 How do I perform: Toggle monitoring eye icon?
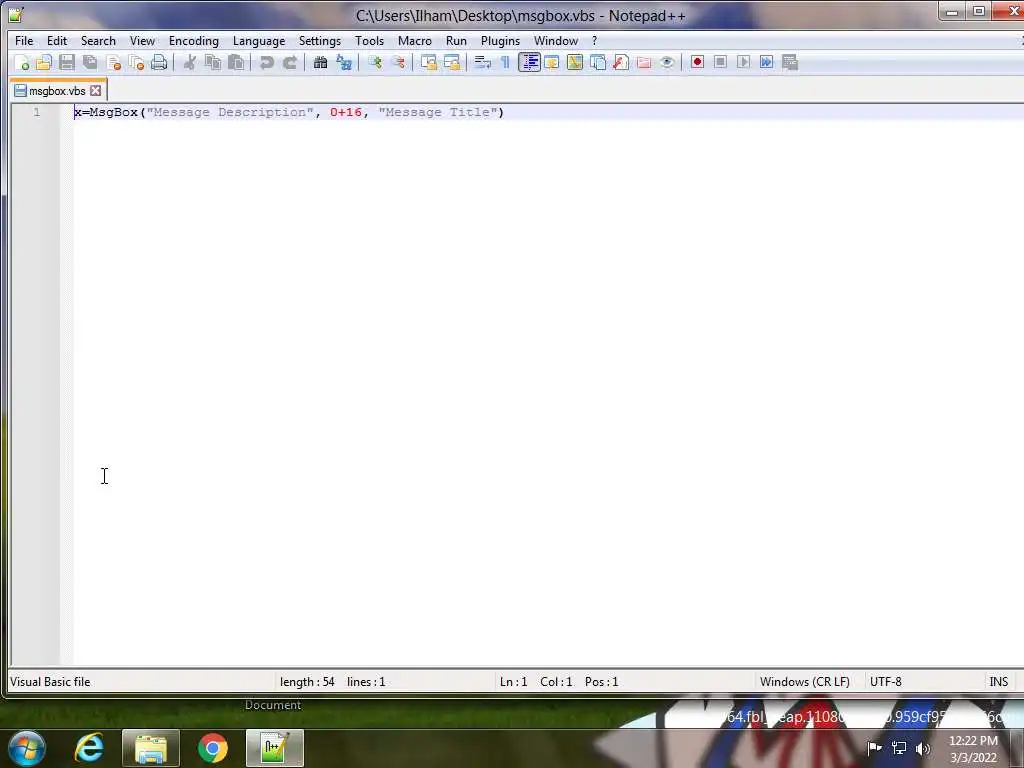point(667,63)
